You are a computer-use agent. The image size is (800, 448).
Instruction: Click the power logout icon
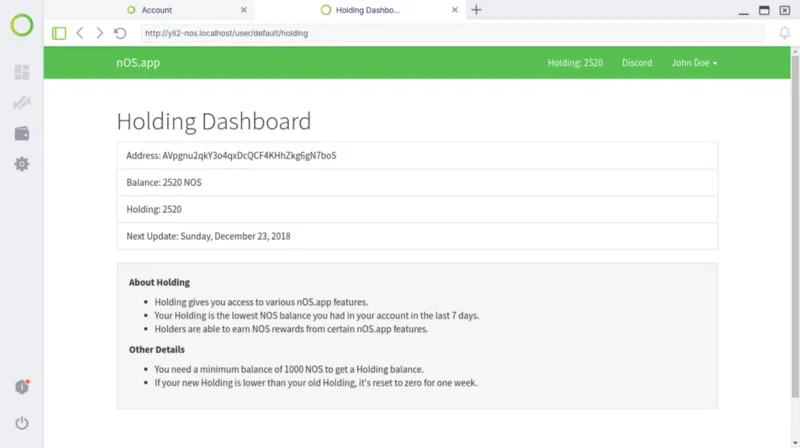[x=22, y=422]
